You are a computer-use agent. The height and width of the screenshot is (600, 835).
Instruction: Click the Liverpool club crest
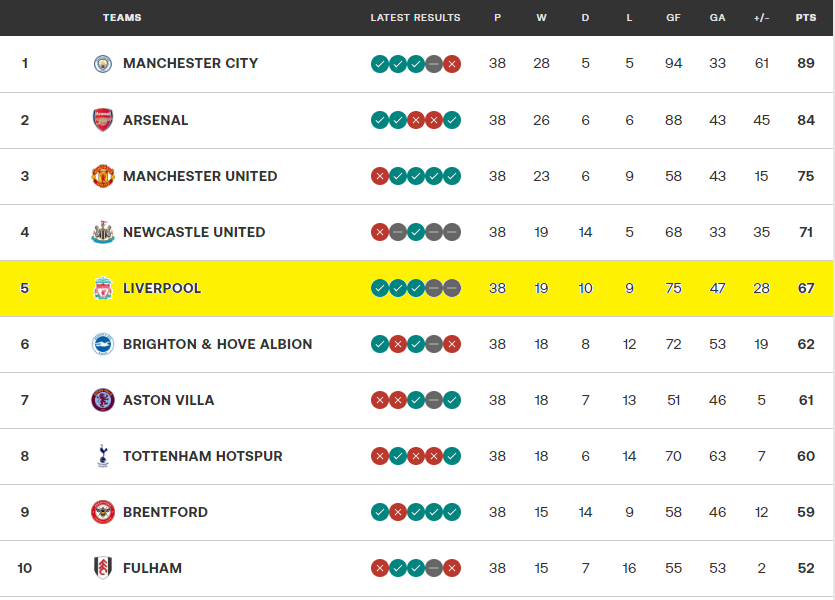tap(103, 288)
